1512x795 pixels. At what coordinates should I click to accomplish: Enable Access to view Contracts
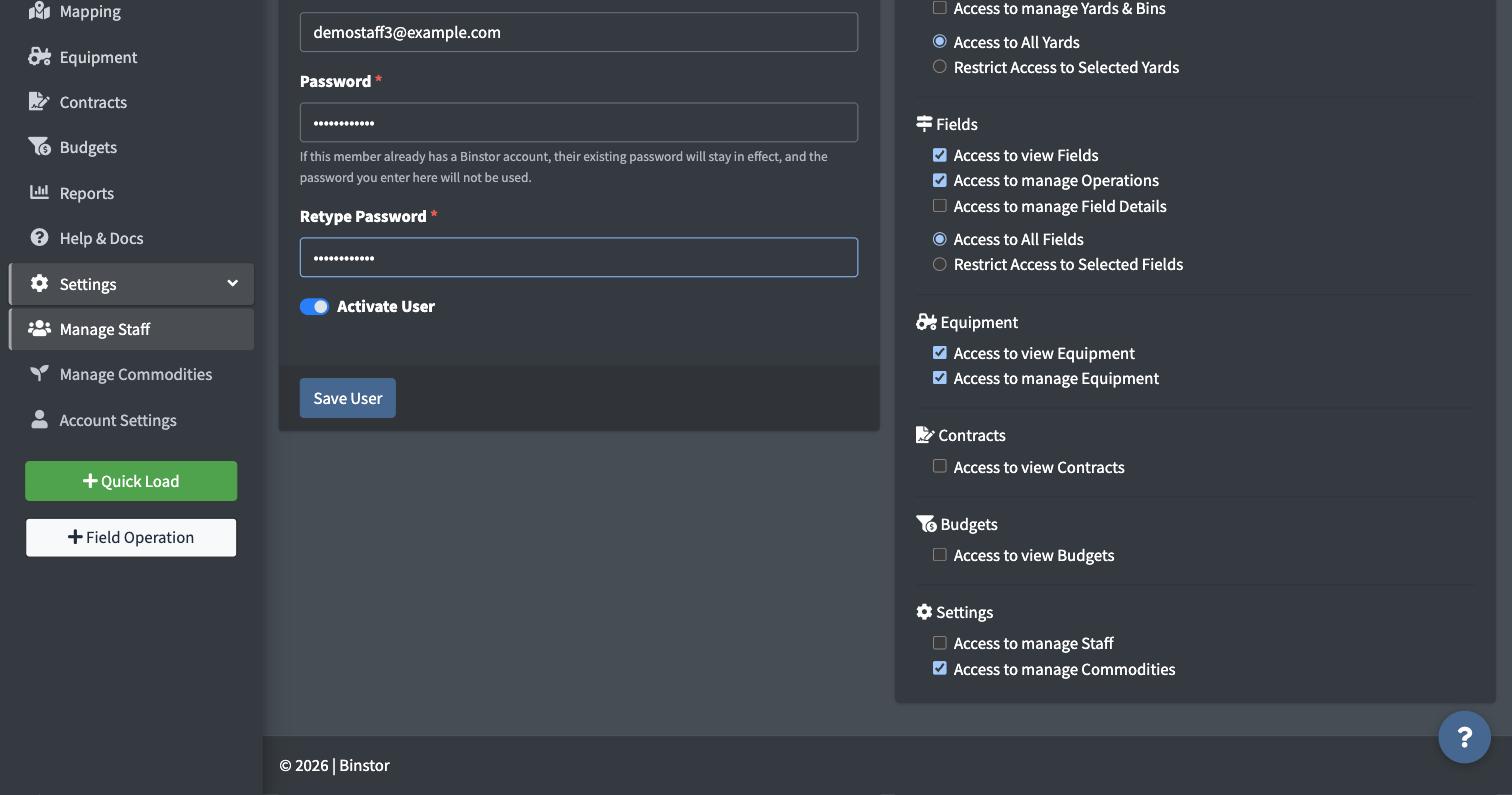[939, 466]
